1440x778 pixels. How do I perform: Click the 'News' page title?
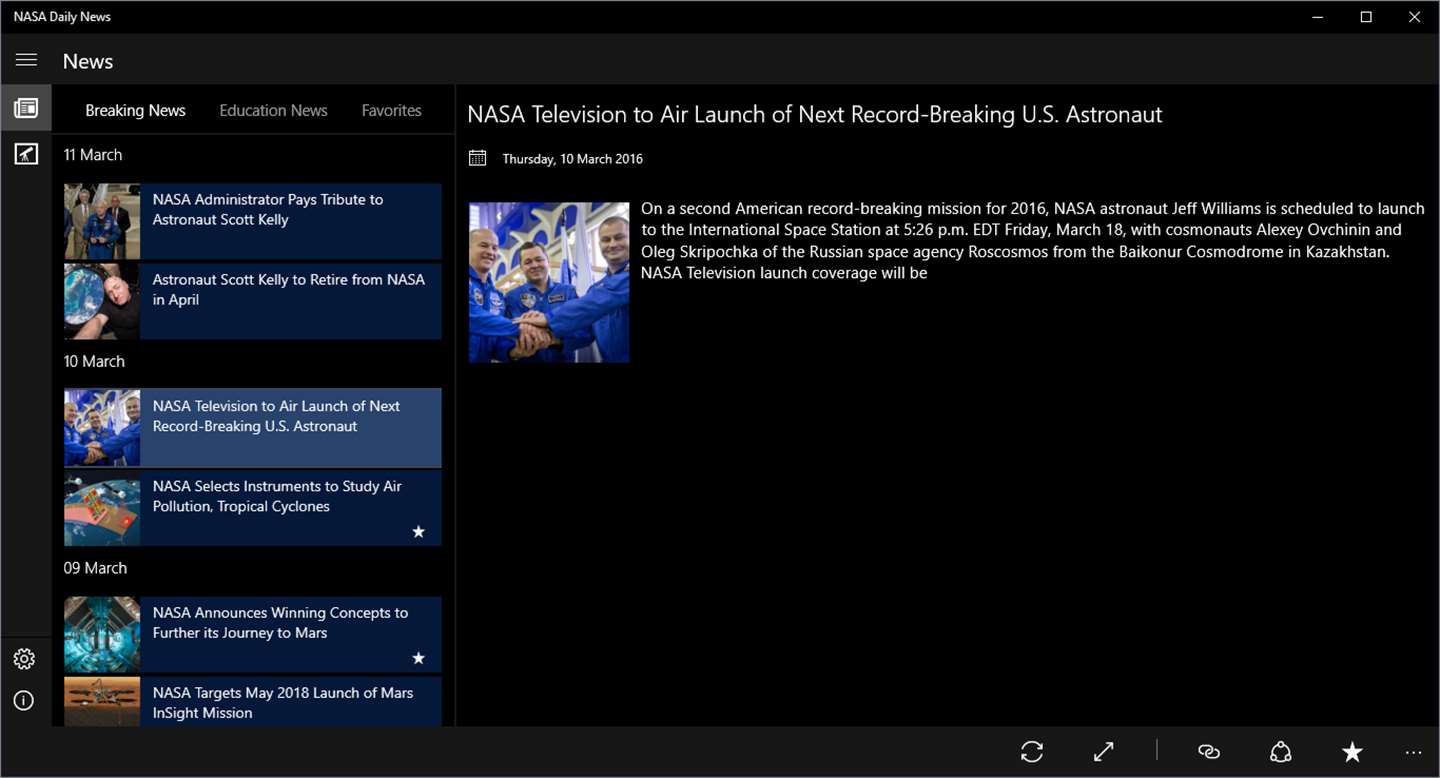88,61
